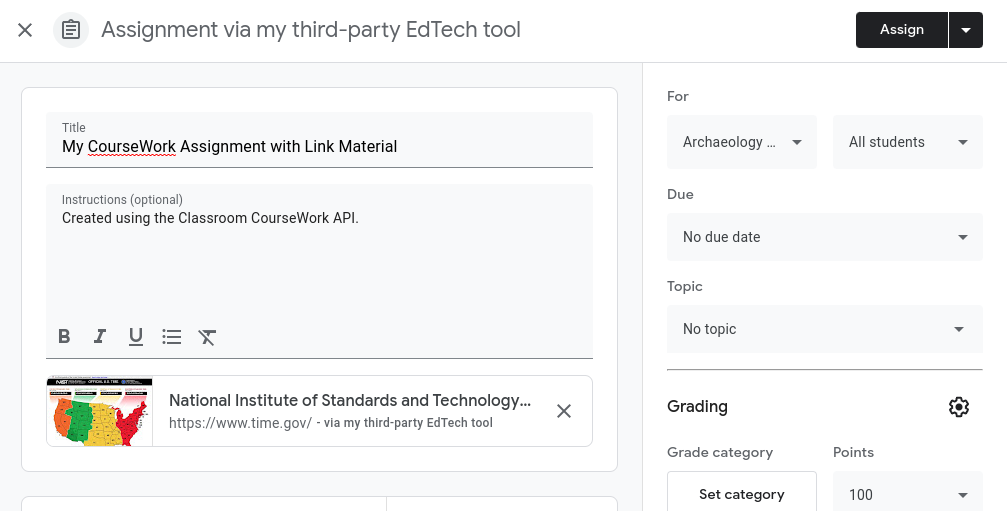Click the Set category button

click(741, 494)
